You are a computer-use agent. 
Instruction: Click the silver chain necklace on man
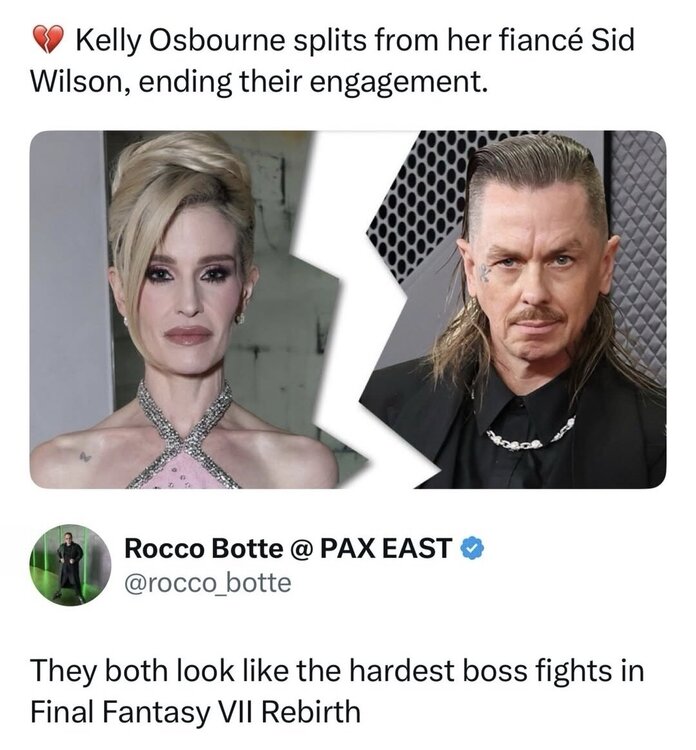[x=527, y=434]
